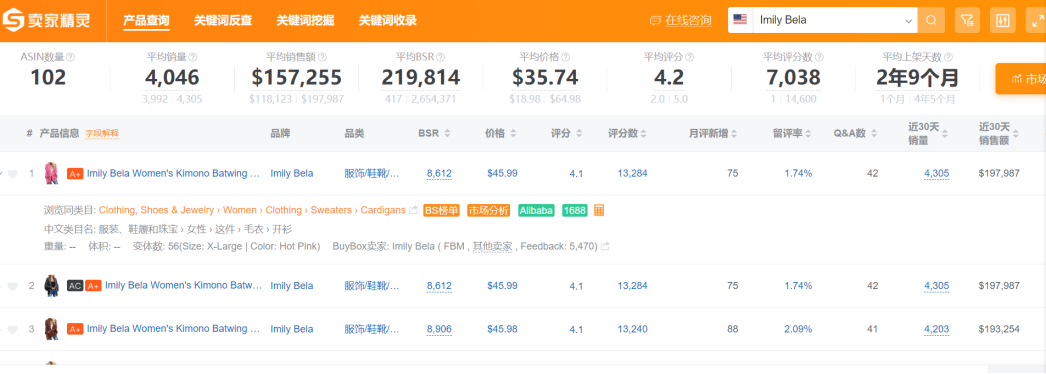This screenshot has height=374, width=1046.
Task: Switch to the 关键词挖掘 tab
Action: 306,21
